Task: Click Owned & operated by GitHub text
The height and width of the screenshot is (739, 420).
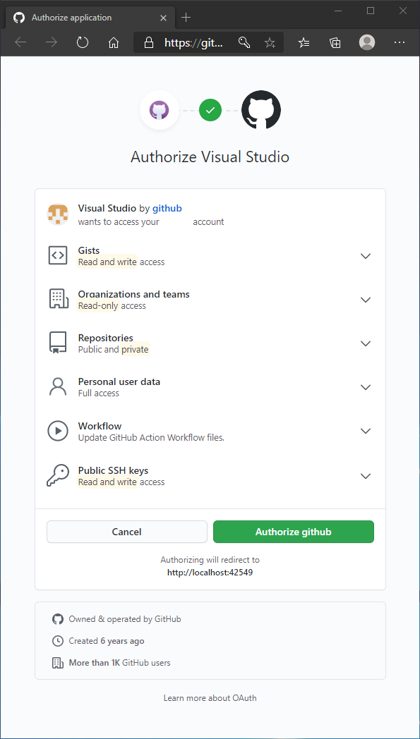Action: click(x=125, y=619)
